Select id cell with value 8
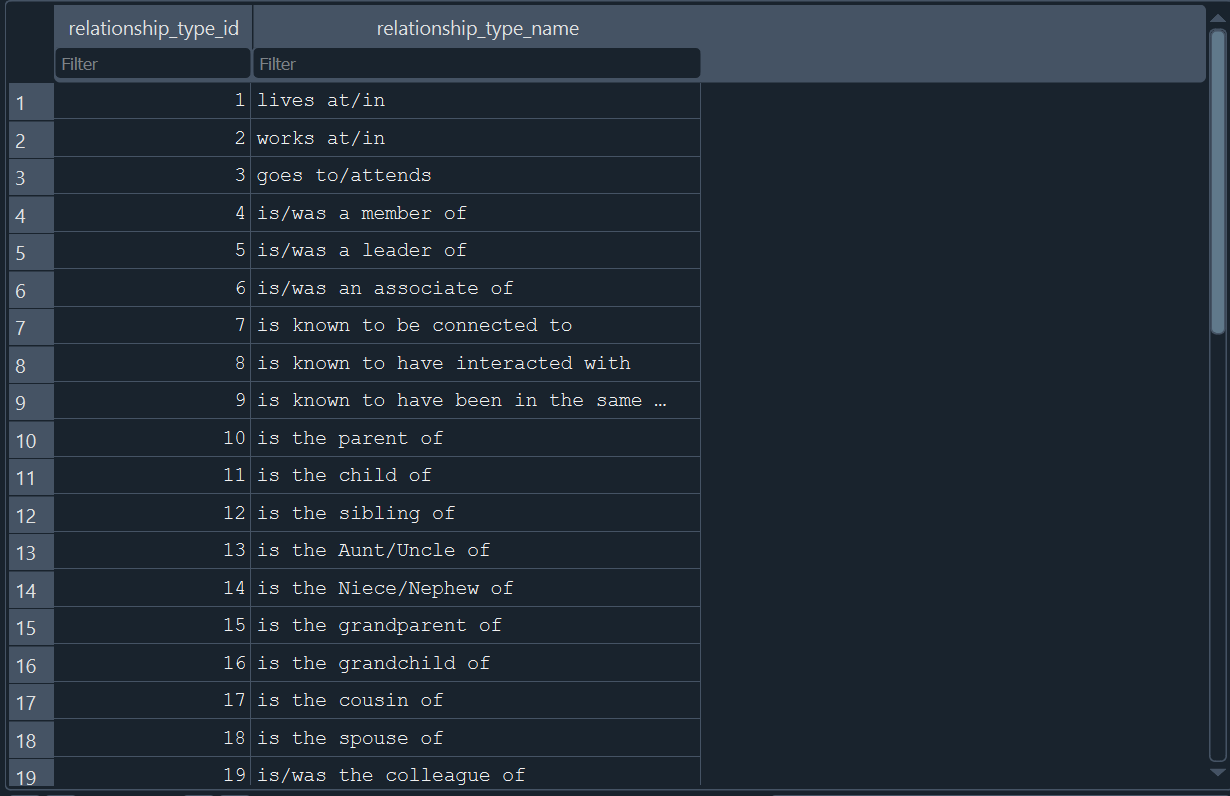1230x796 pixels. (x=152, y=363)
